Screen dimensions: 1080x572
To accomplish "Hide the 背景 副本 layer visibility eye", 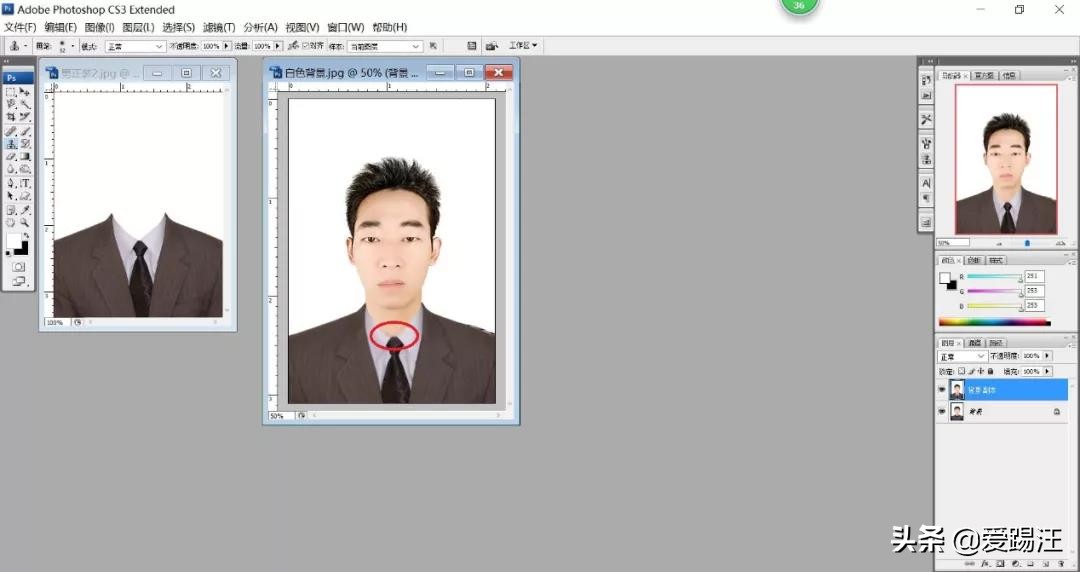I will [942, 390].
